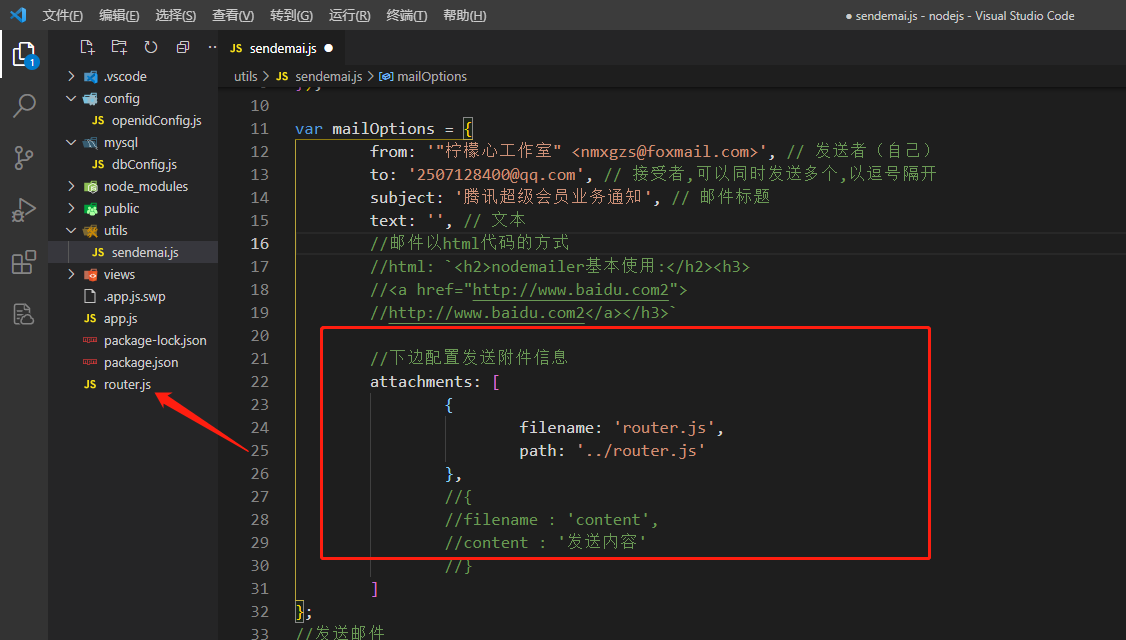
Task: Click the baidu link on line 19
Action: coord(486,312)
